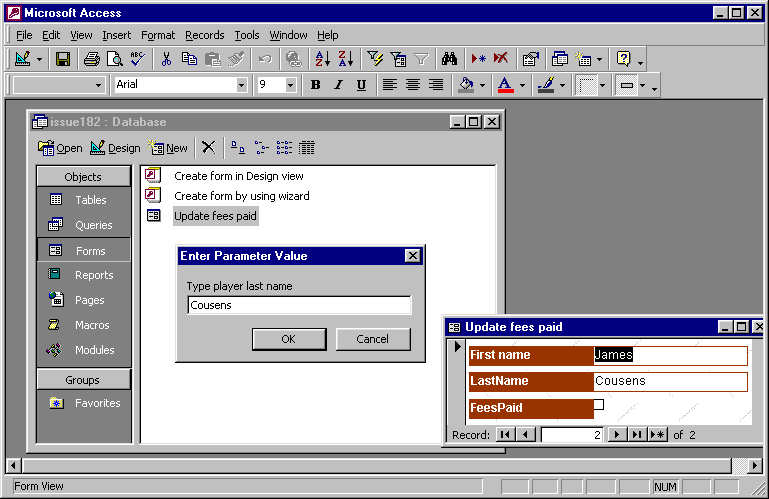The width and height of the screenshot is (769, 499).
Task: Click the Cut scissors icon
Action: [x=166, y=59]
